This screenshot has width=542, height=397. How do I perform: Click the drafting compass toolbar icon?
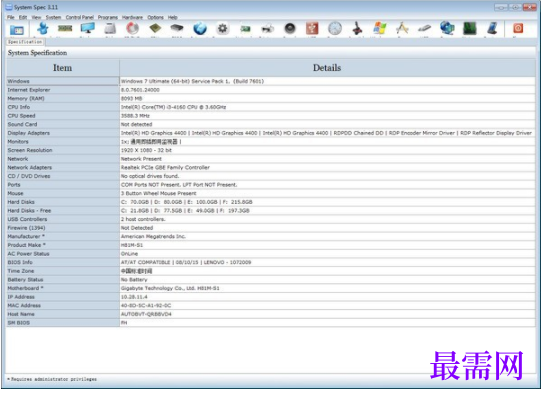(402, 28)
